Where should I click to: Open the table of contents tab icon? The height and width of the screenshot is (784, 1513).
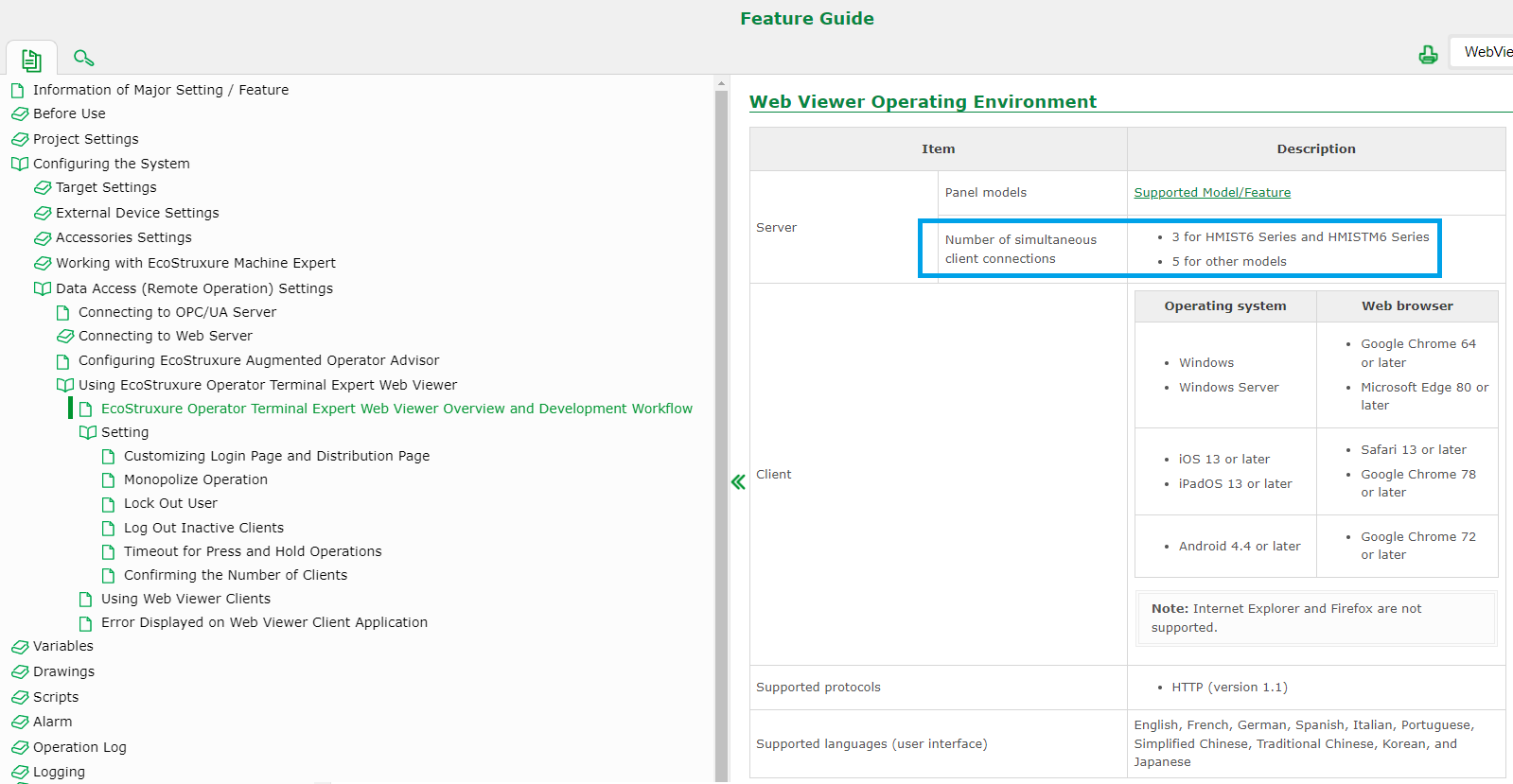click(31, 60)
